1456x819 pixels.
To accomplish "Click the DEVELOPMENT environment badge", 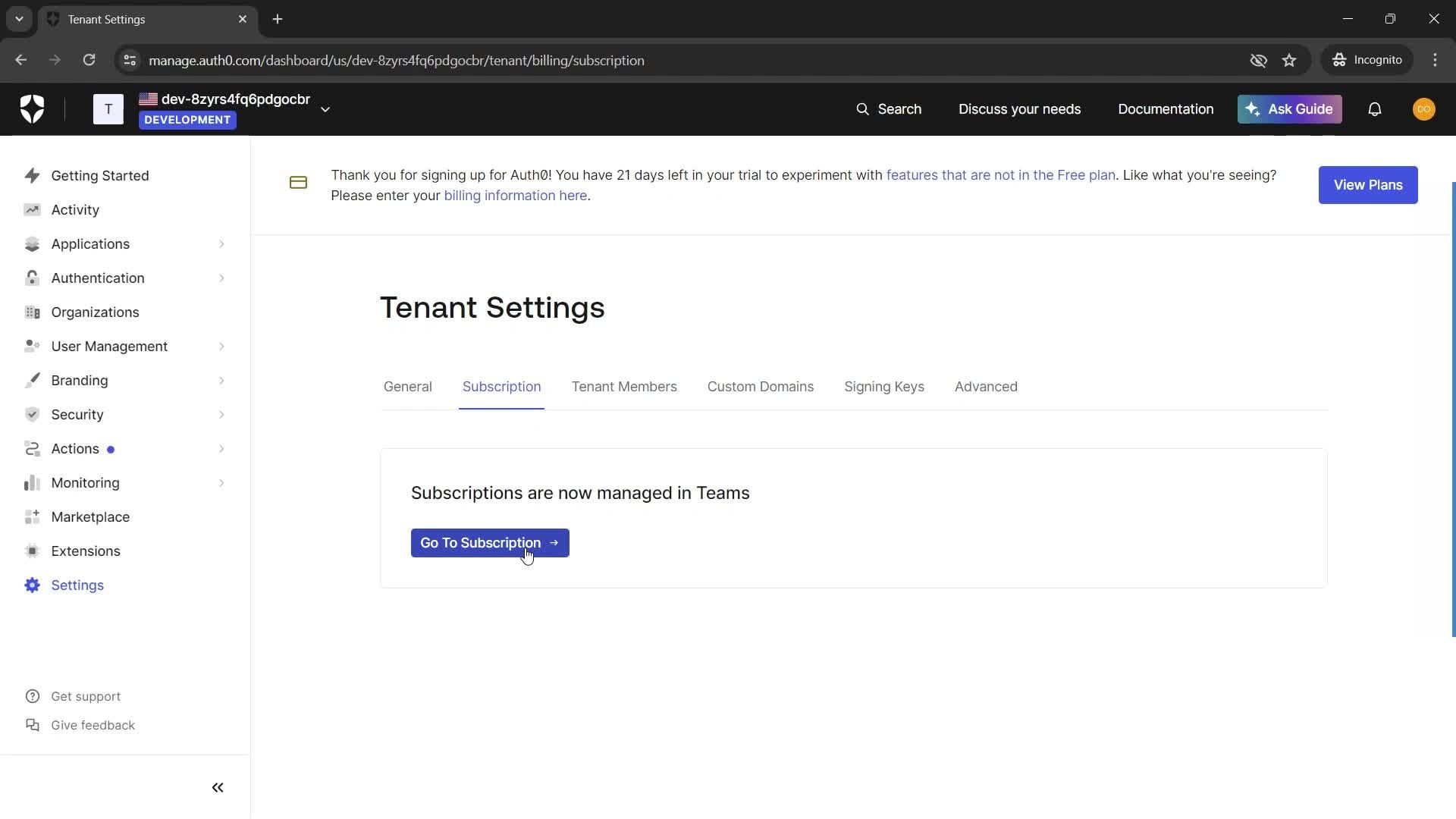I will [187, 120].
